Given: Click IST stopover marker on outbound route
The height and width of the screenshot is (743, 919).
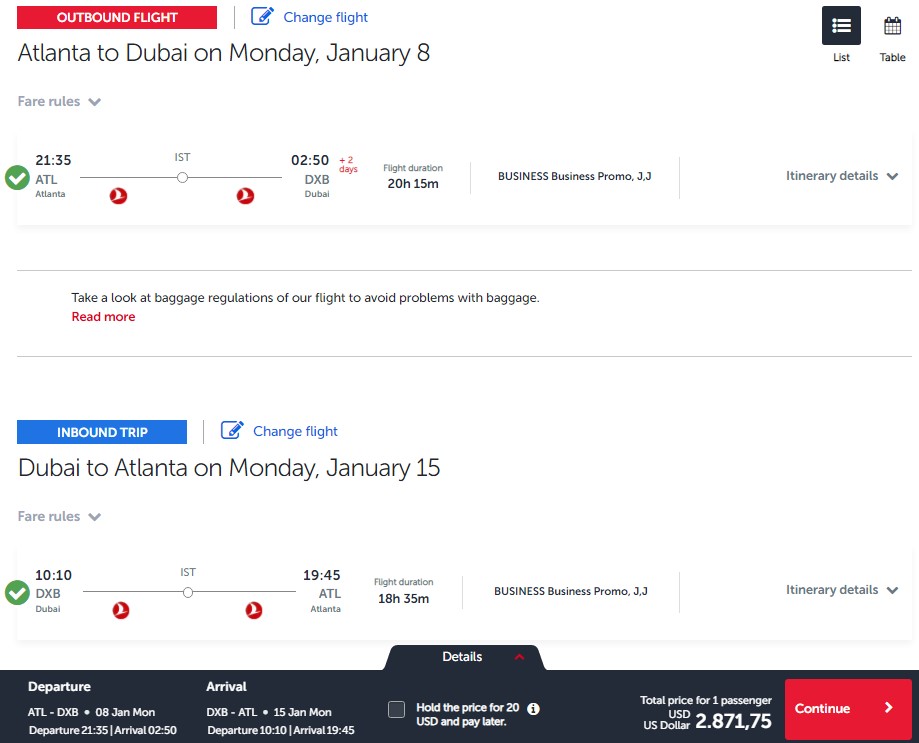Looking at the screenshot, I should tap(182, 178).
